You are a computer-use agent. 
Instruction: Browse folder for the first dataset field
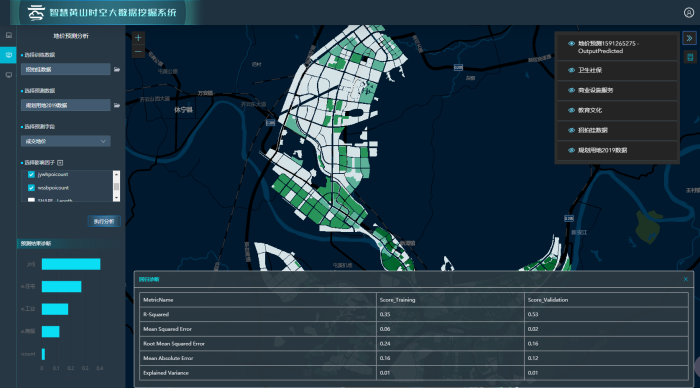(x=117, y=69)
